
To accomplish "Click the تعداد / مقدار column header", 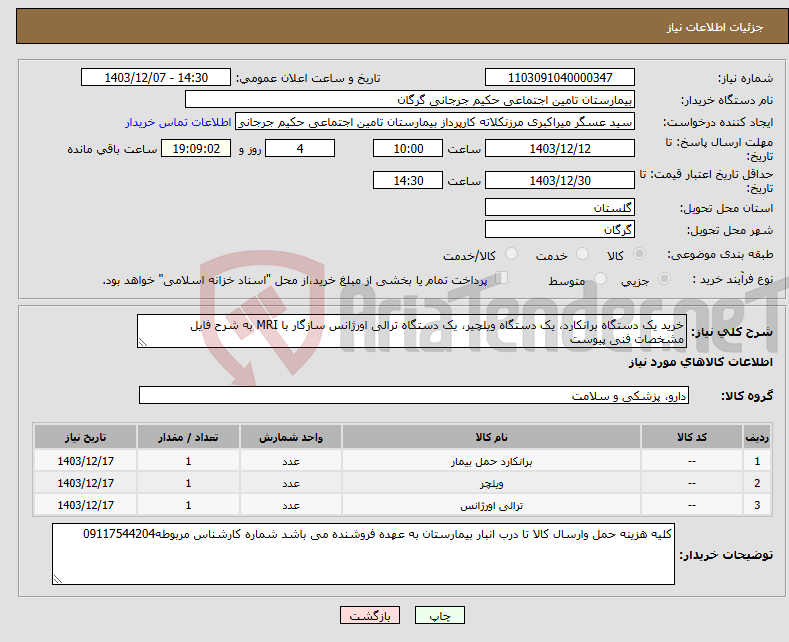I will (x=188, y=437).
